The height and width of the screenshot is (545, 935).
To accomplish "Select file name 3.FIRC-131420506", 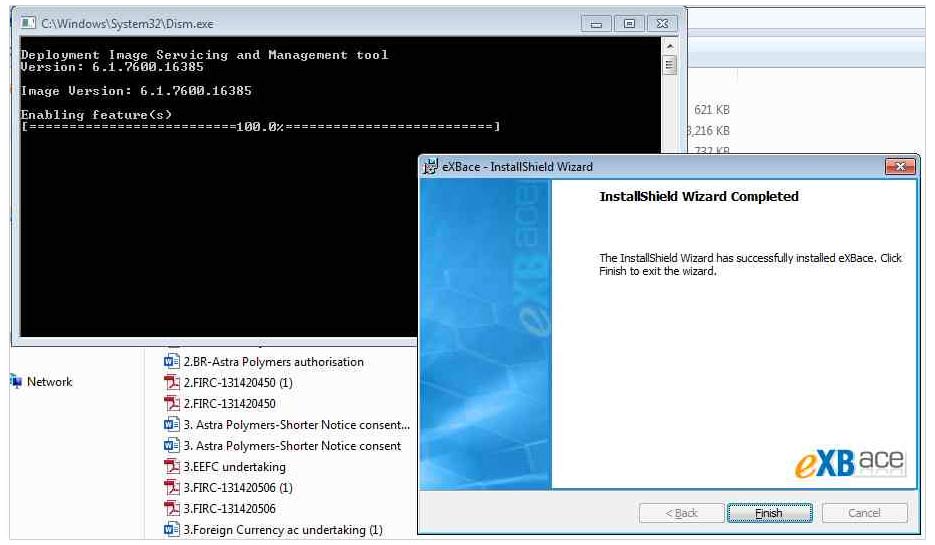I will pos(230,509).
